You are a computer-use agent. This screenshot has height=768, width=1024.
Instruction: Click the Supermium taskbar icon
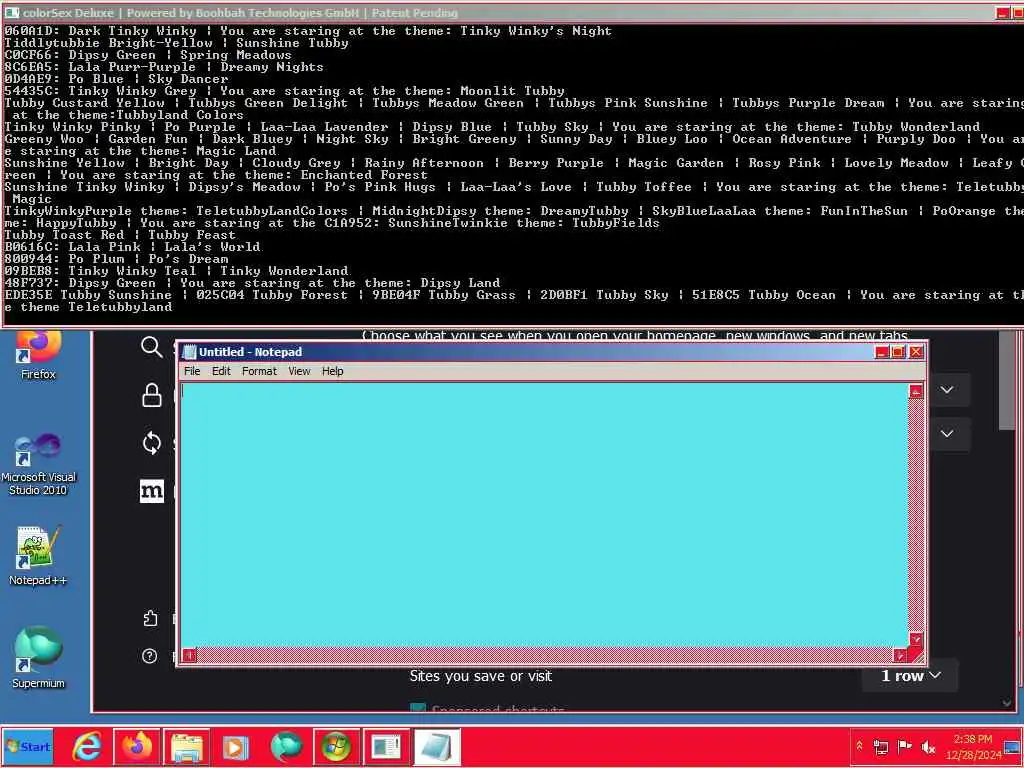pyautogui.click(x=286, y=746)
